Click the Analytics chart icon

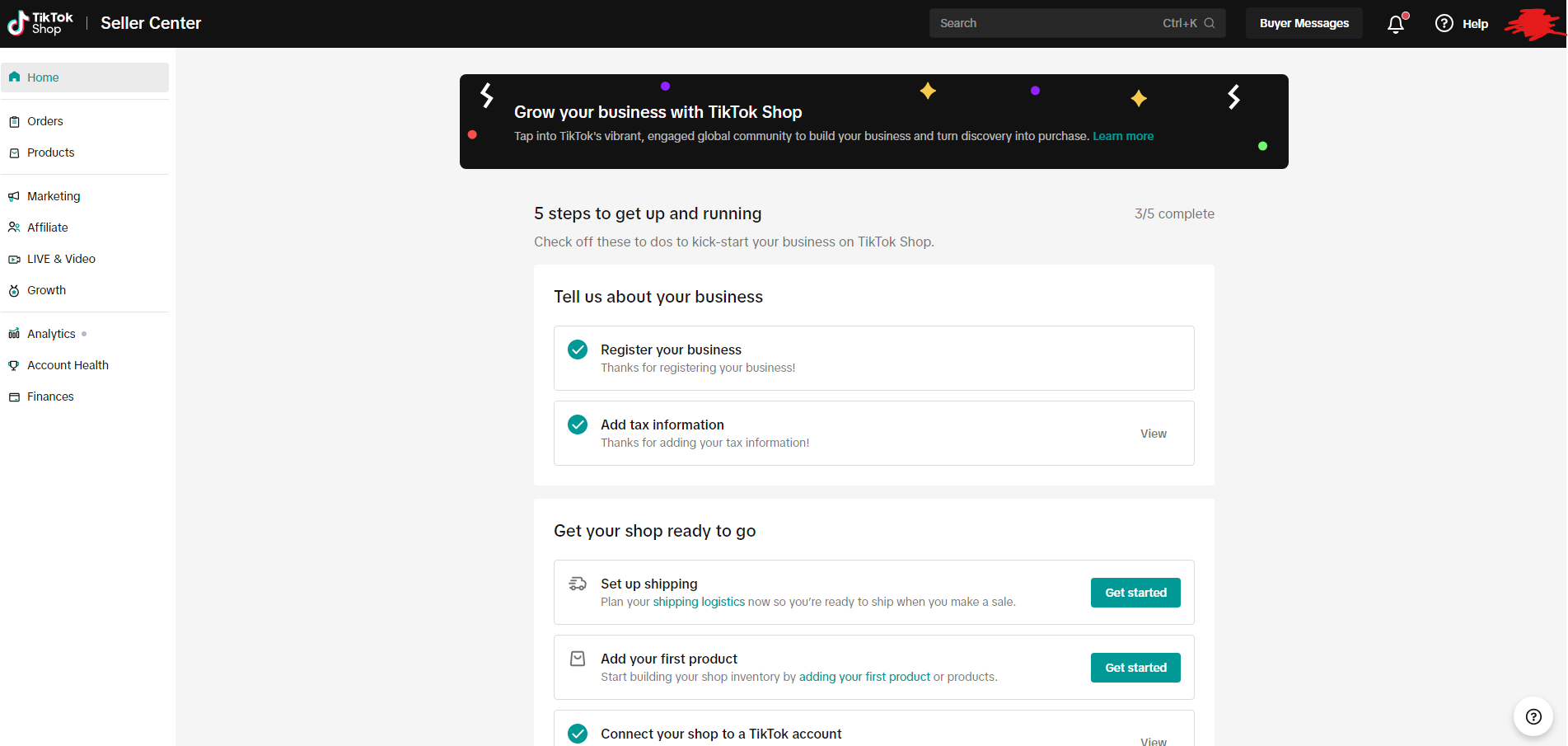pyautogui.click(x=14, y=334)
